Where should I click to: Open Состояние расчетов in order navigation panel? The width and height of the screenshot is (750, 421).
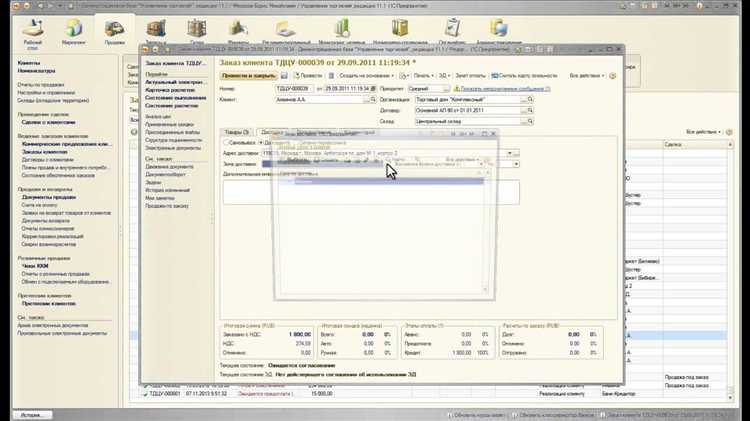point(171,105)
